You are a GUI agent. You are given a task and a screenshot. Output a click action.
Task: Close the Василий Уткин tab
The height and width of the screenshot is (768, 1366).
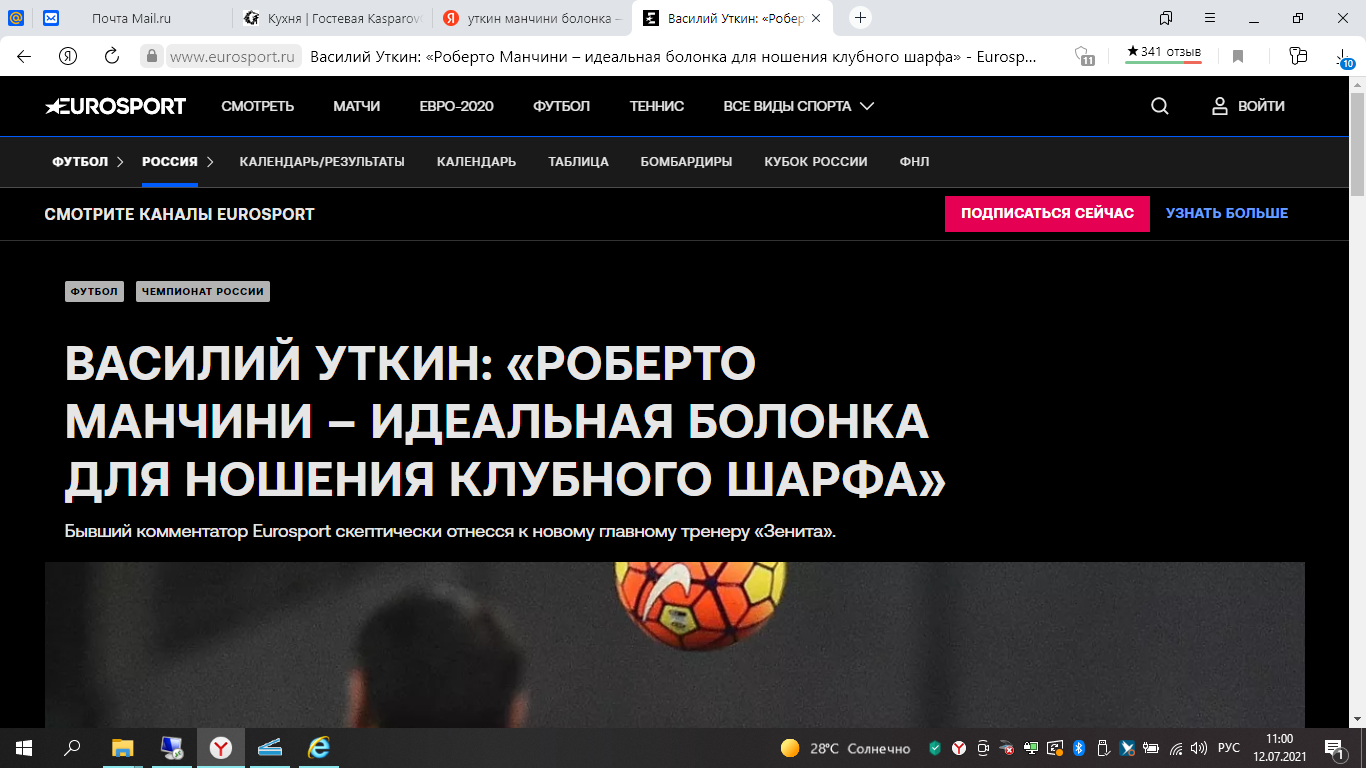(816, 18)
